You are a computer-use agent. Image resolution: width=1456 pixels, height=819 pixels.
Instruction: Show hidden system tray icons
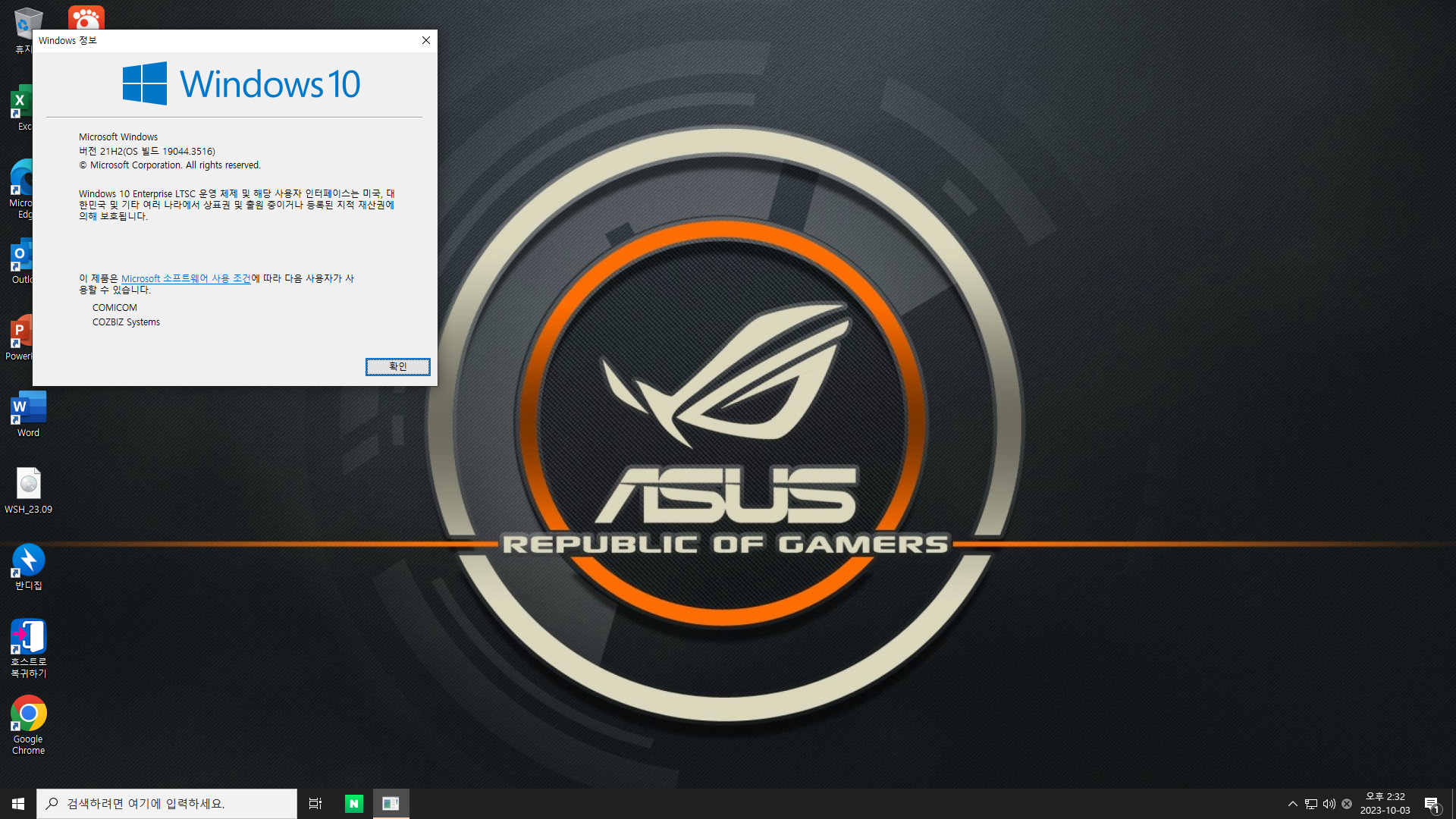coord(1293,804)
